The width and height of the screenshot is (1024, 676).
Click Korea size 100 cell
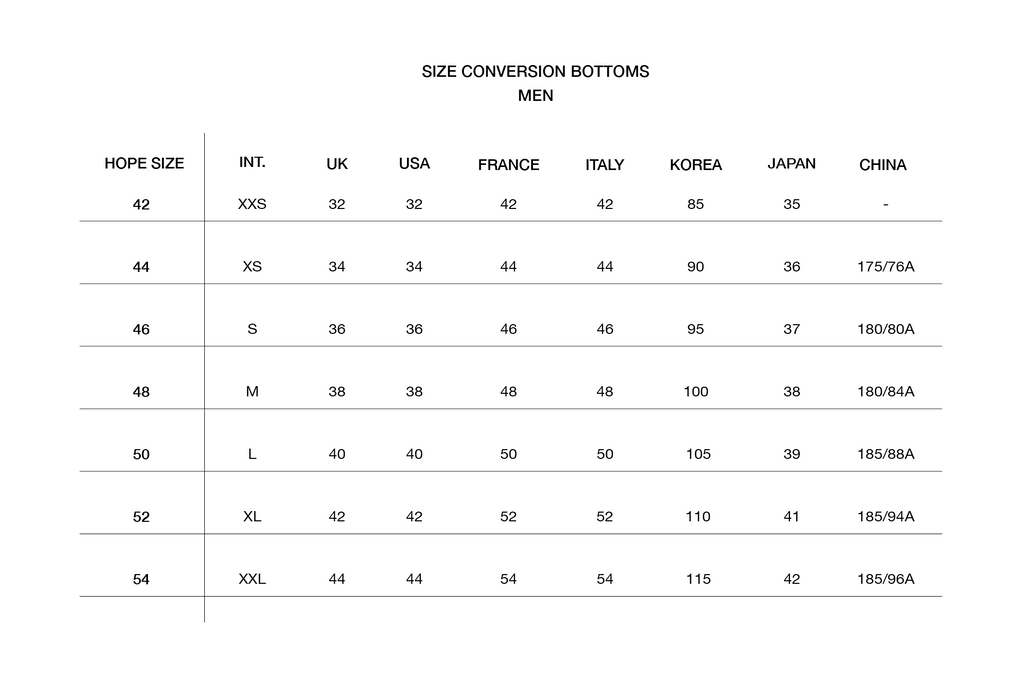click(x=695, y=392)
